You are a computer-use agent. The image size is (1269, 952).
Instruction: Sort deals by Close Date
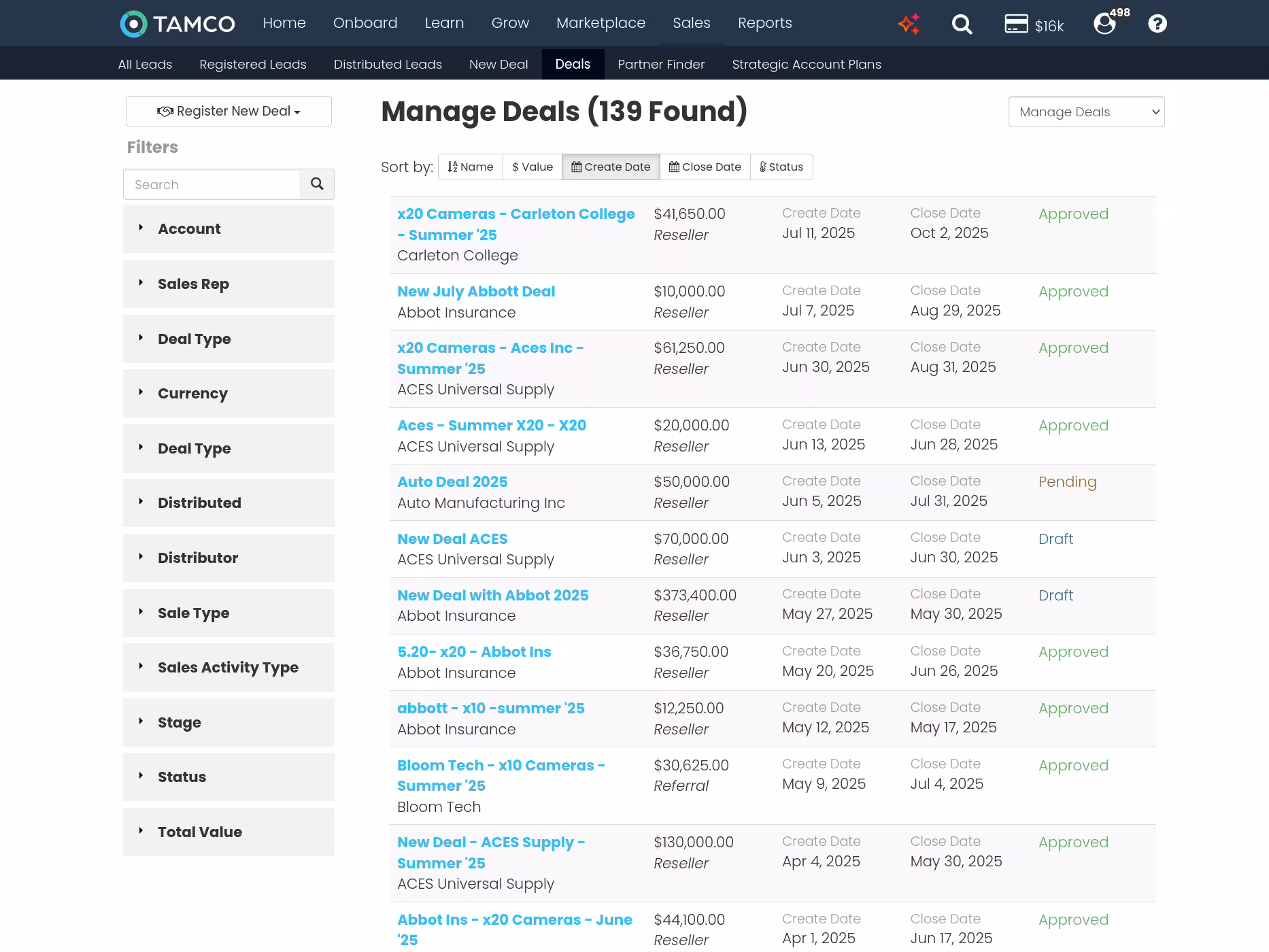point(705,167)
